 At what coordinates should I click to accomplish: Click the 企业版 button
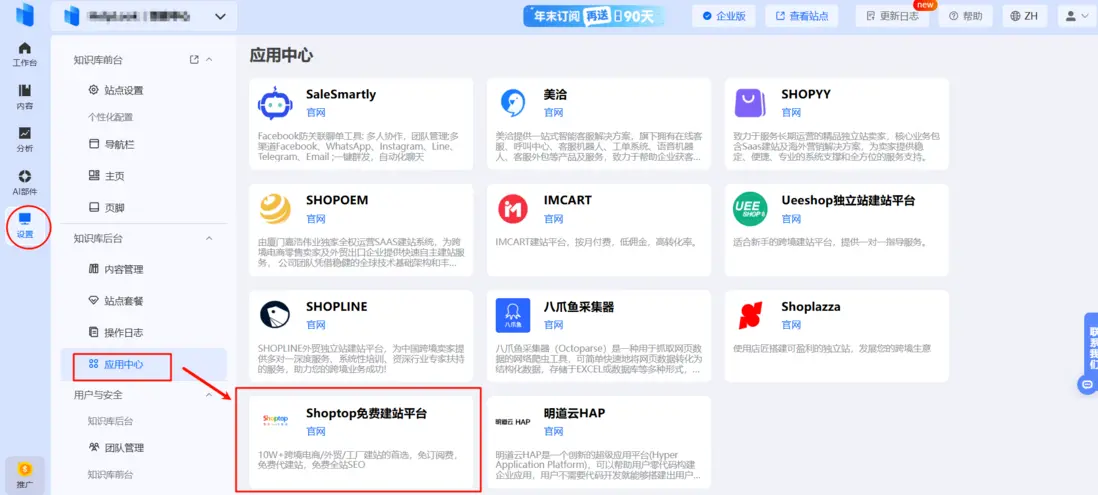[724, 15]
